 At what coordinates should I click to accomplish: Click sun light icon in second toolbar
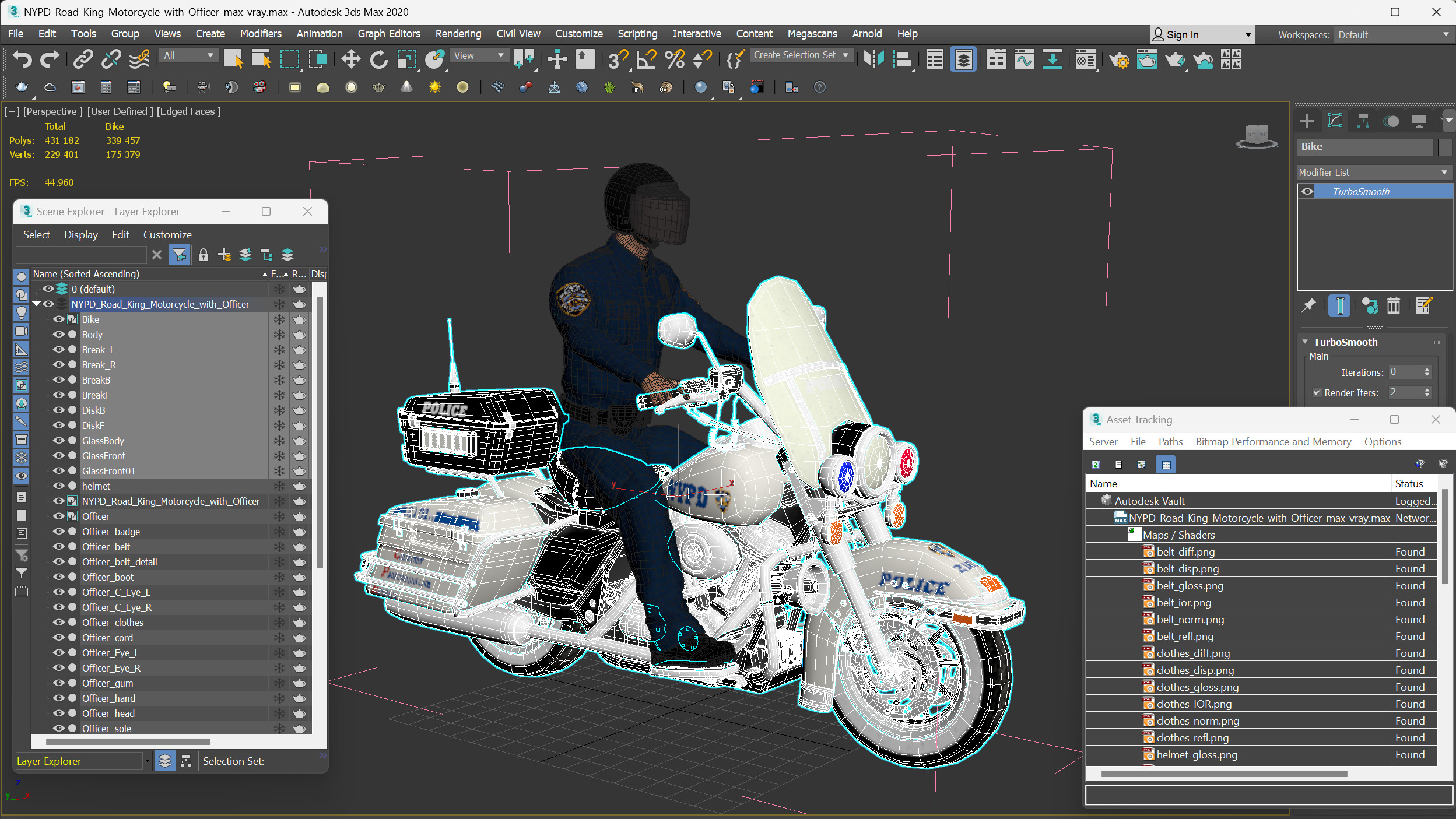(434, 87)
